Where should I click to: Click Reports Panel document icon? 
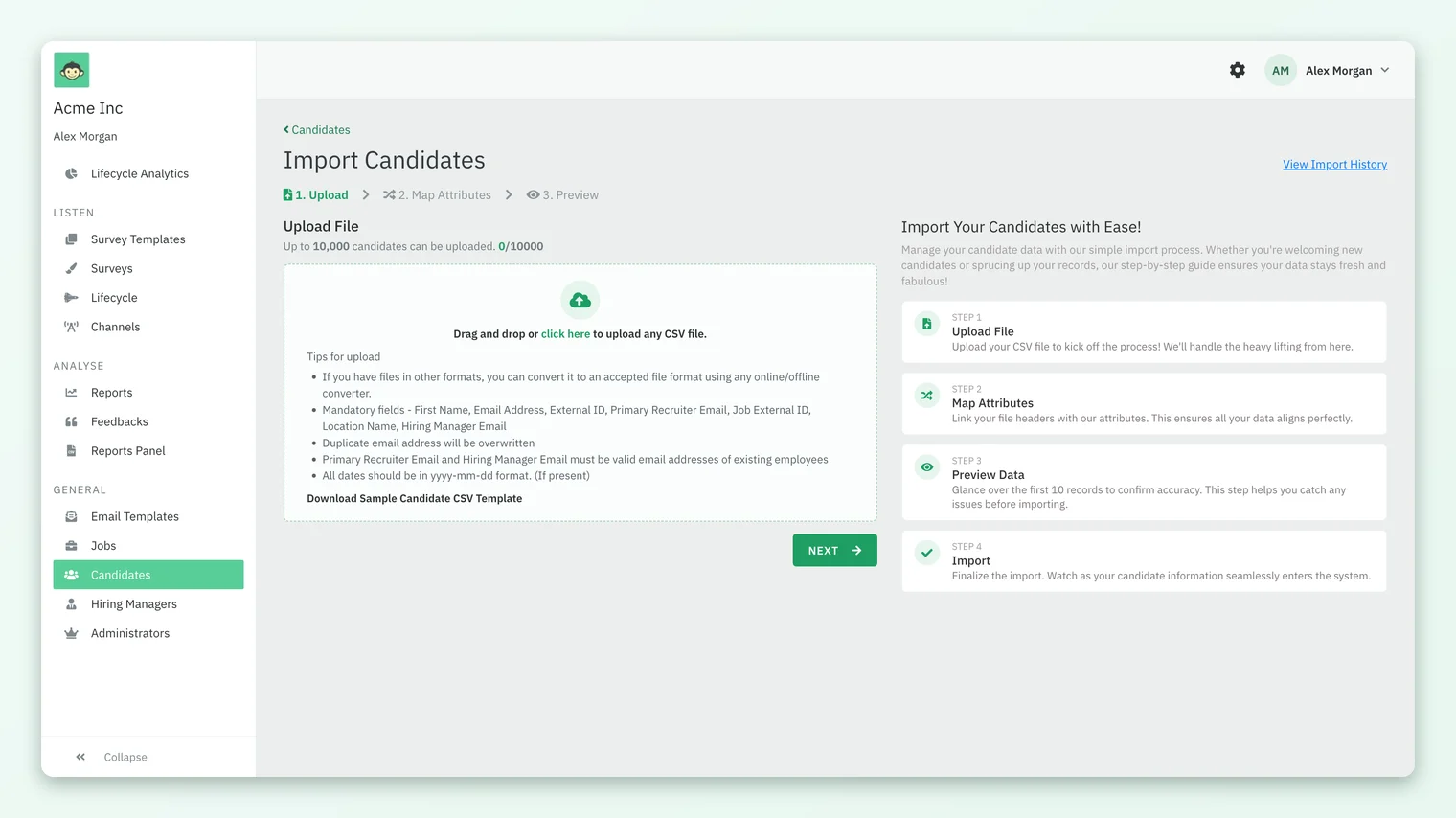[x=71, y=451]
